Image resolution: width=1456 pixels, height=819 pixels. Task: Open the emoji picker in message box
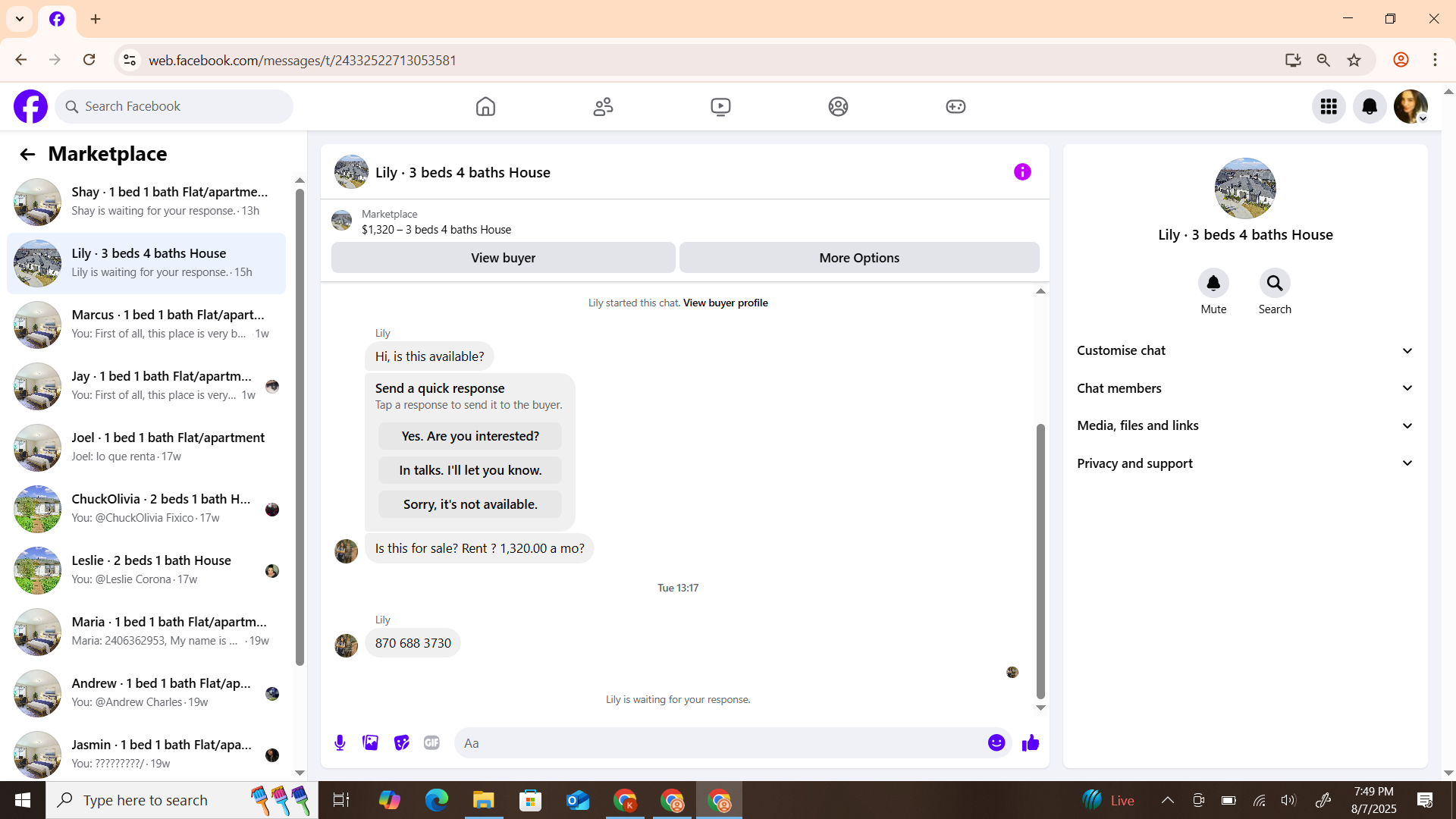click(x=996, y=743)
